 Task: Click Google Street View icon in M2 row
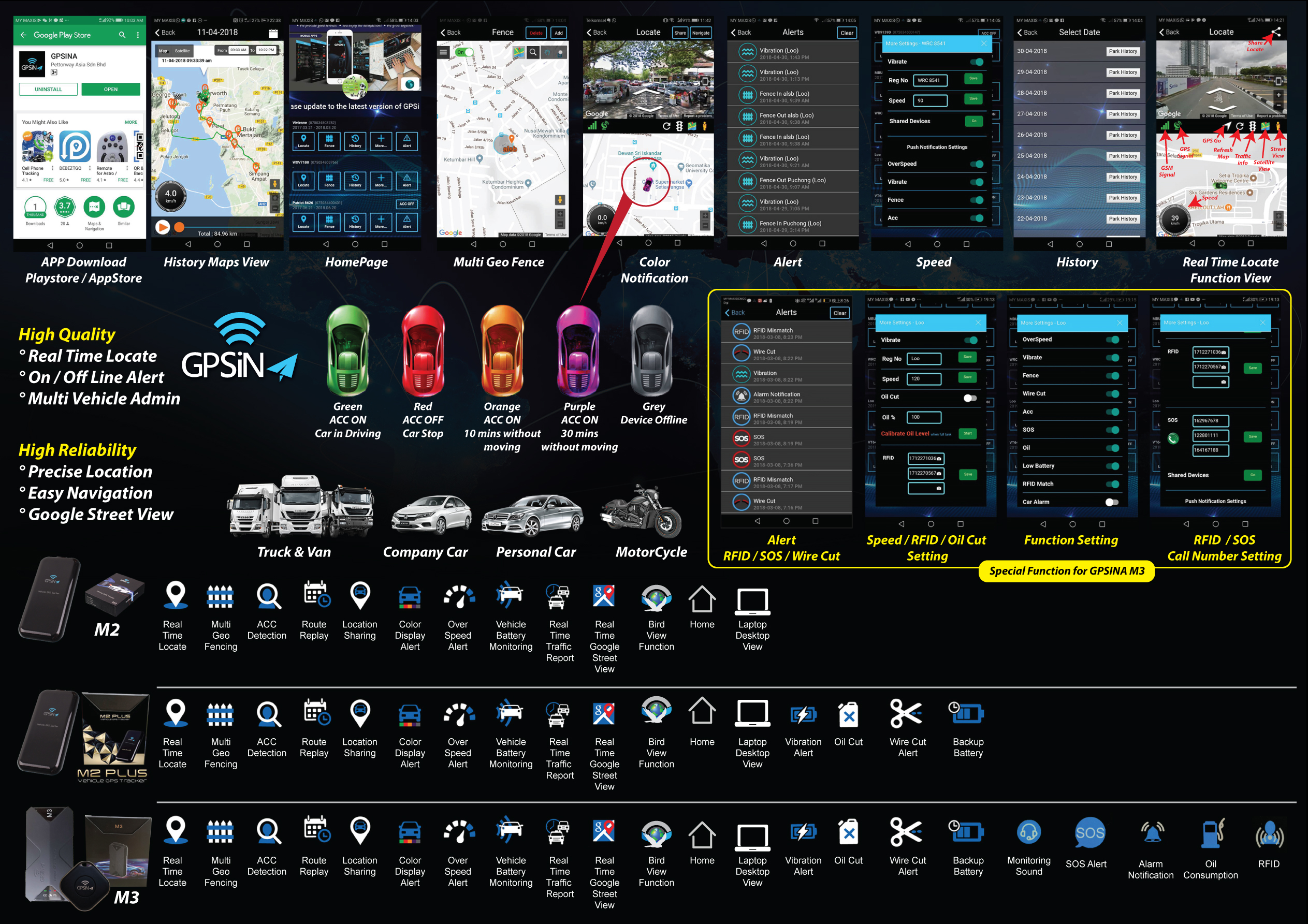pos(604,596)
